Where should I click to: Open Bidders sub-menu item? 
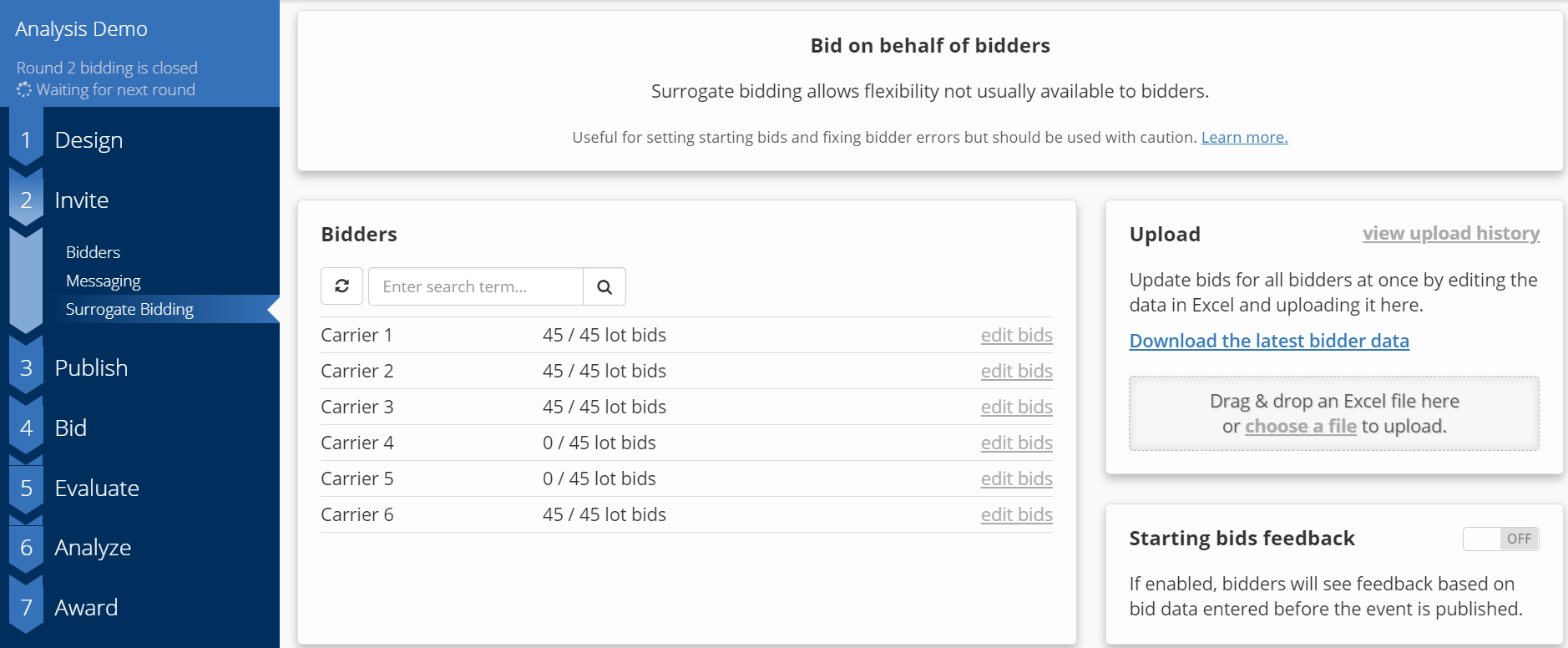(93, 252)
